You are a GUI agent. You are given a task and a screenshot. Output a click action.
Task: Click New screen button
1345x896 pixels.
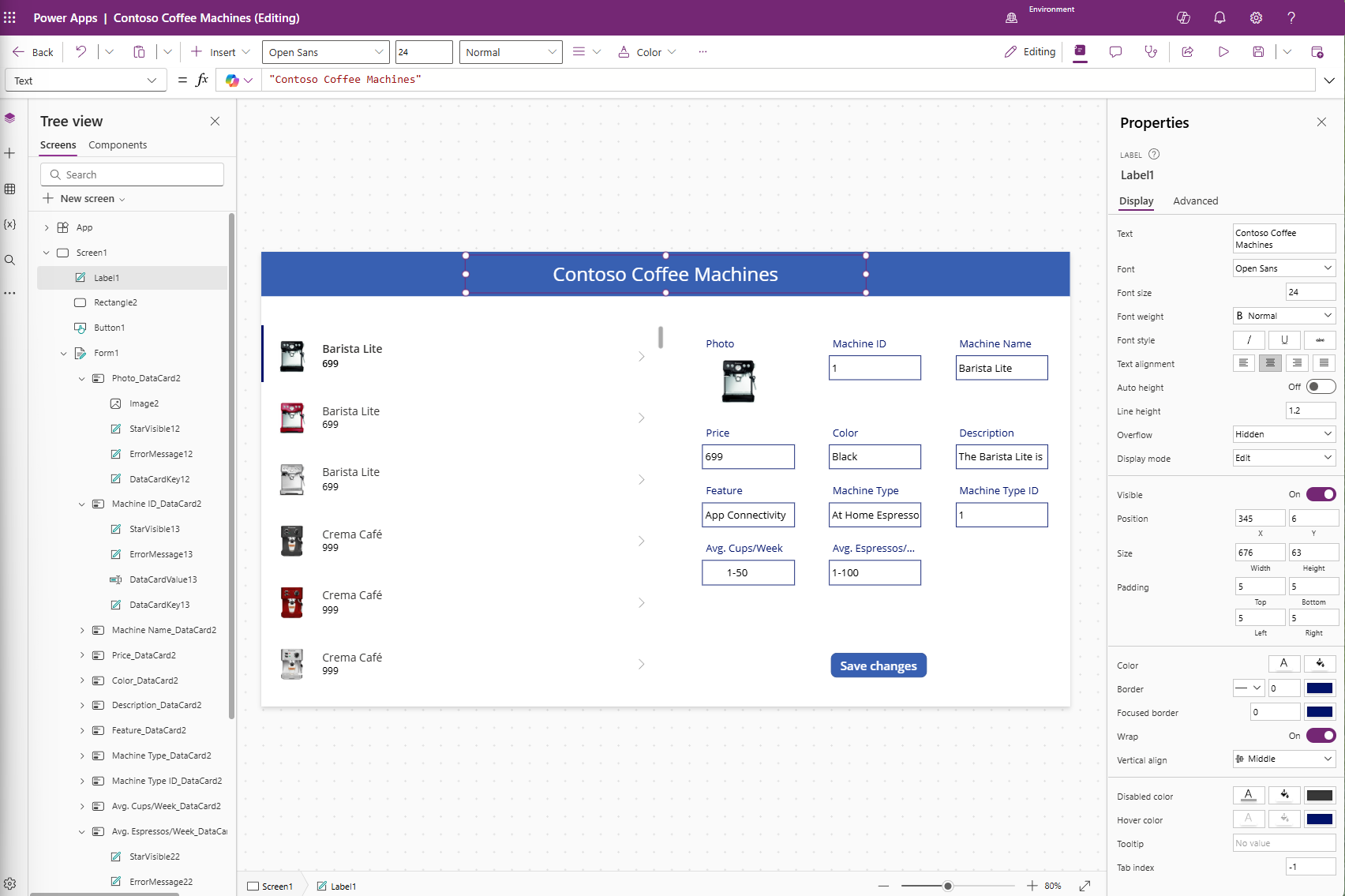[x=84, y=199]
